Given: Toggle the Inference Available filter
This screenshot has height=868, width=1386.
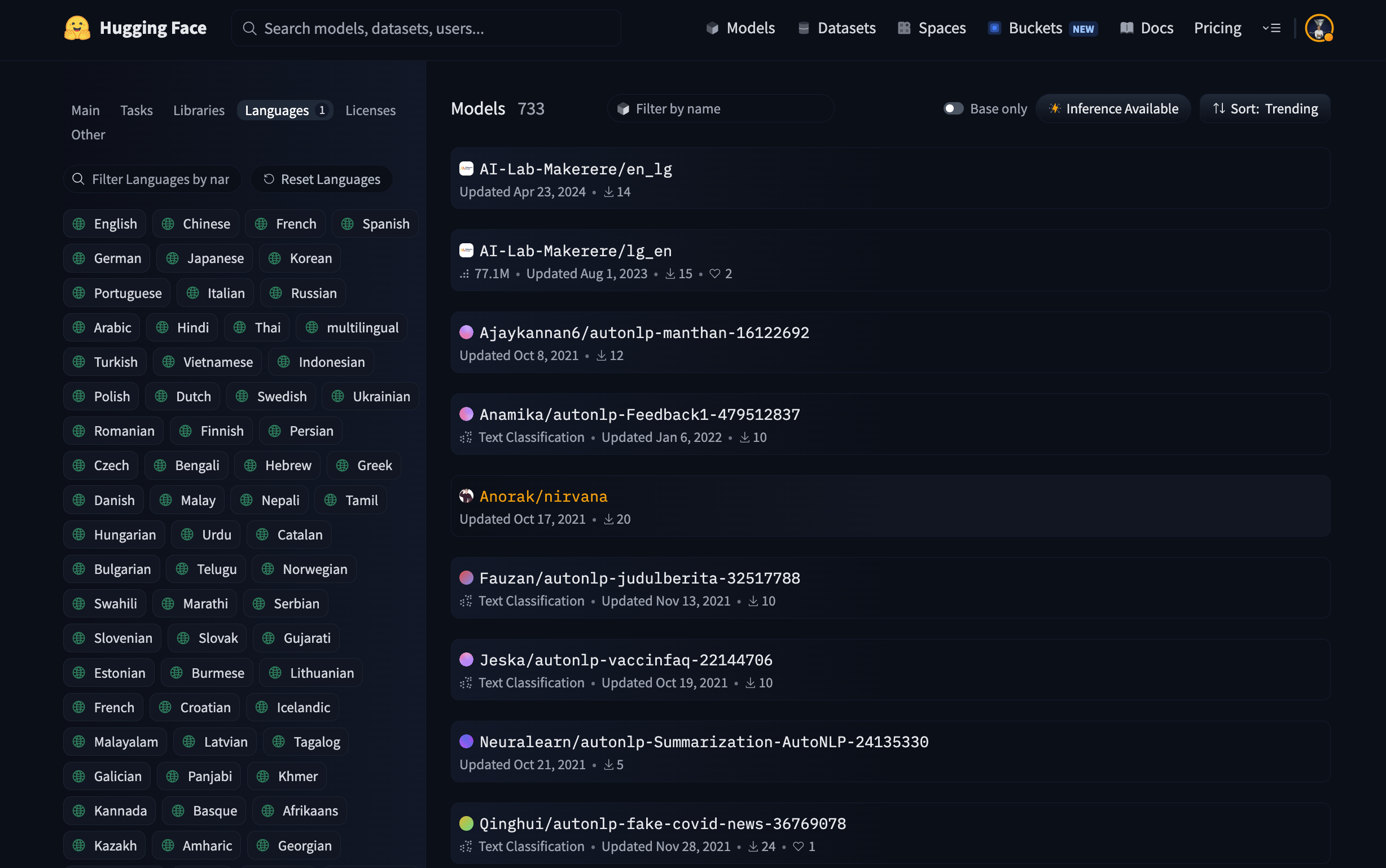Looking at the screenshot, I should 1113,108.
